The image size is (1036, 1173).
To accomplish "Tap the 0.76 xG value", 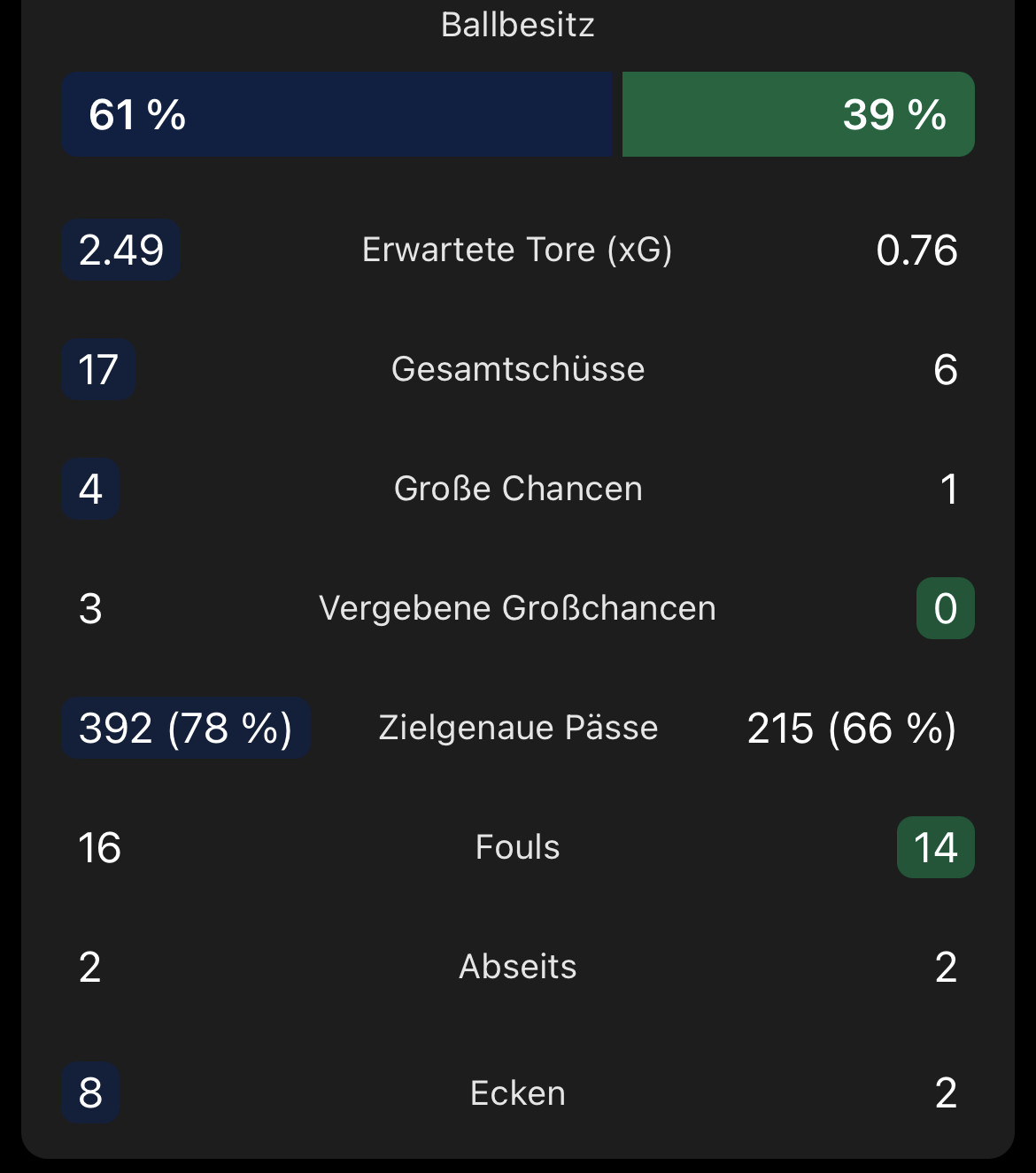I will coord(916,251).
